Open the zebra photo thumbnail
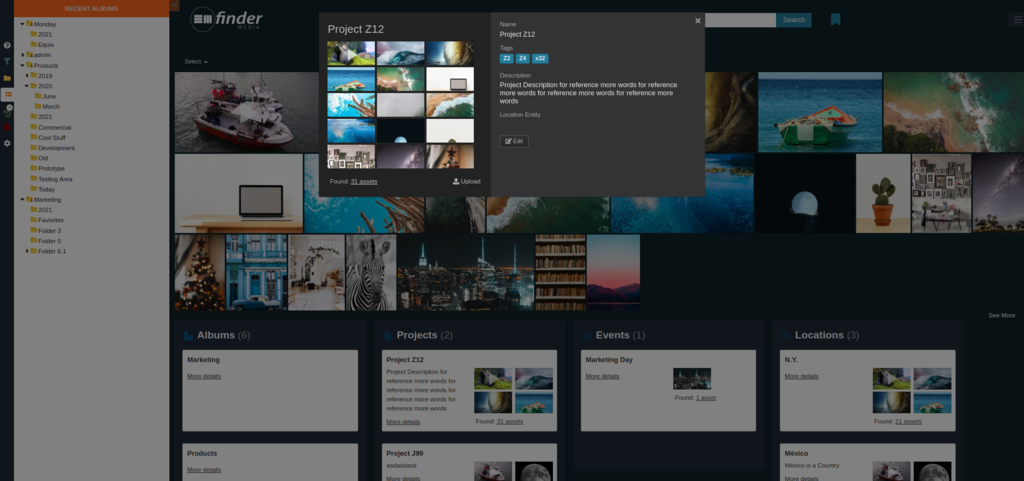This screenshot has width=1024, height=481. click(x=370, y=273)
